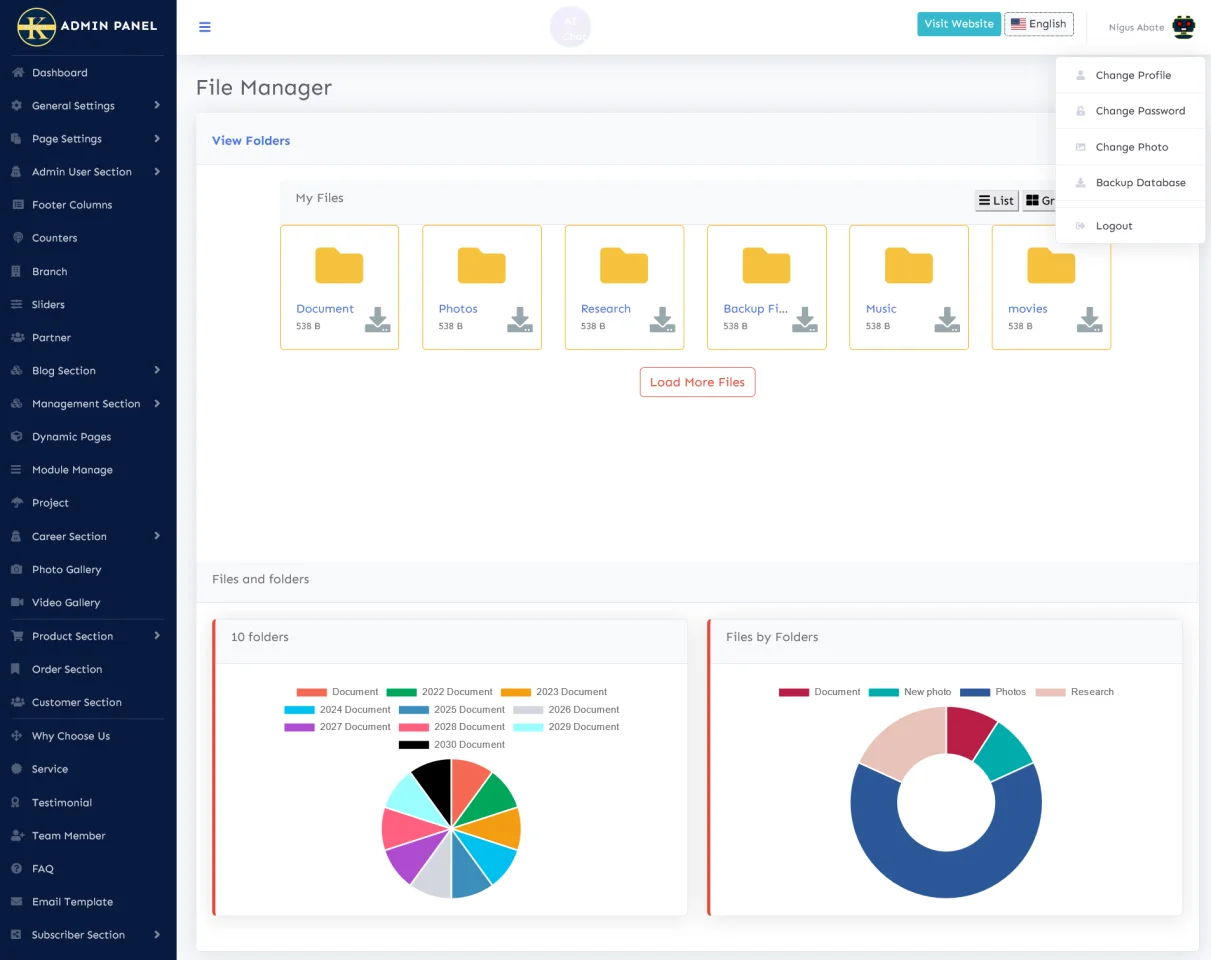This screenshot has height=960, width=1211.
Task: Open Dynamic Pages in sidebar
Action: (88, 437)
